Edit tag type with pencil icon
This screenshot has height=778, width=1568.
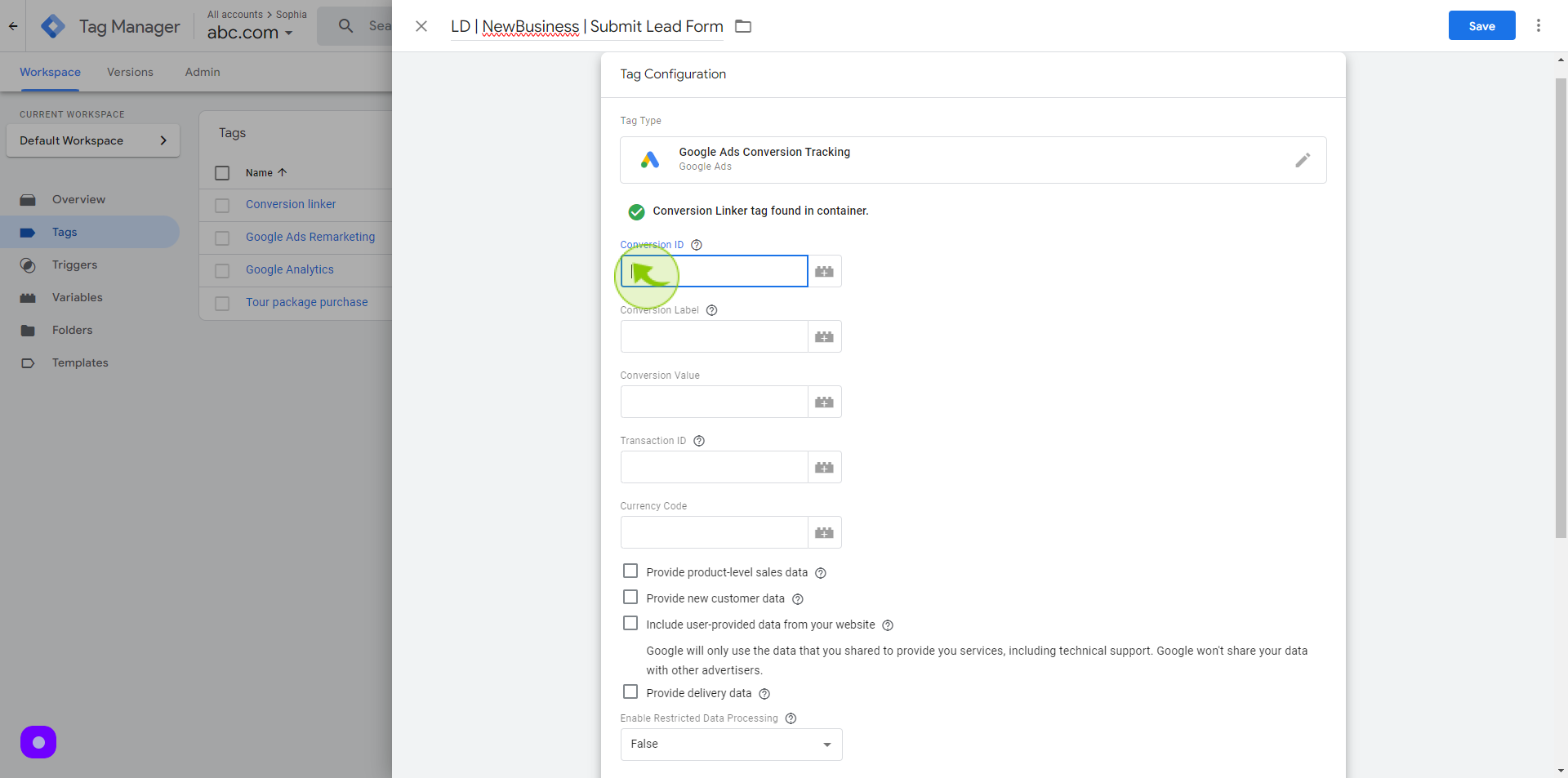coord(1303,160)
